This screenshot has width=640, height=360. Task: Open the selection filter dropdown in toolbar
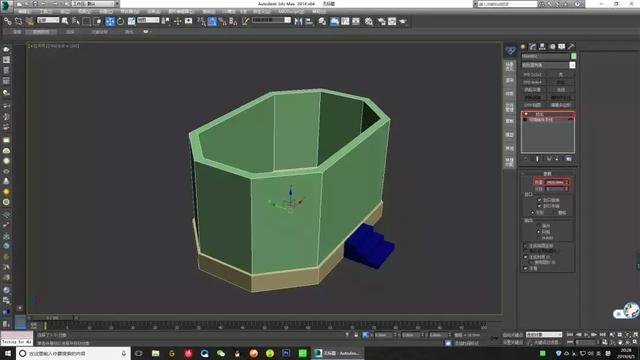48,20
